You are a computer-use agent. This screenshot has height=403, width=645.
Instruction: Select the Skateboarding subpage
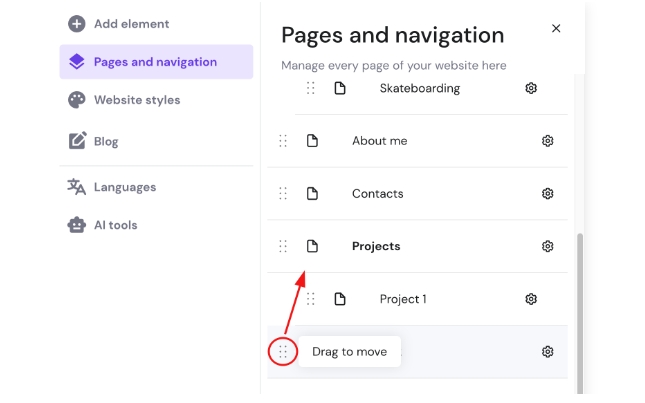coord(419,88)
